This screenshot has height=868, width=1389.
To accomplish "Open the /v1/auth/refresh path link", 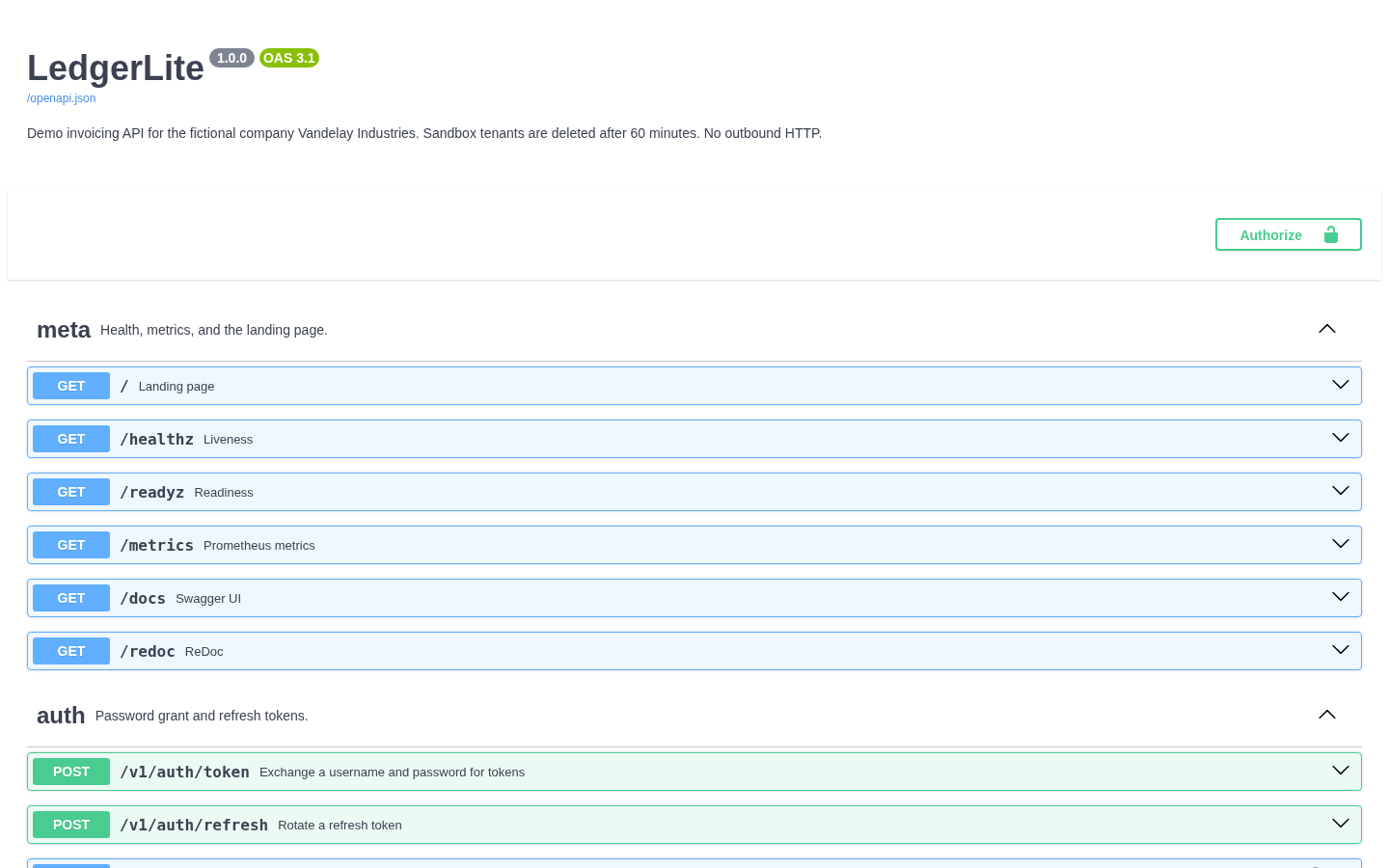I will tap(194, 825).
